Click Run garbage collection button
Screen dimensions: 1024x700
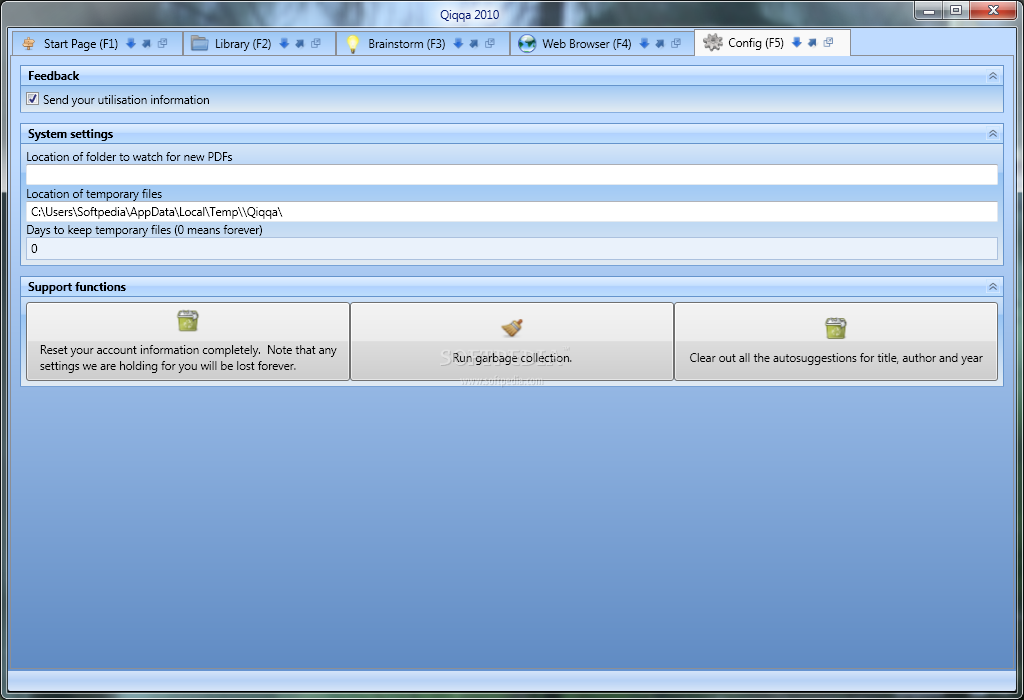tap(512, 341)
